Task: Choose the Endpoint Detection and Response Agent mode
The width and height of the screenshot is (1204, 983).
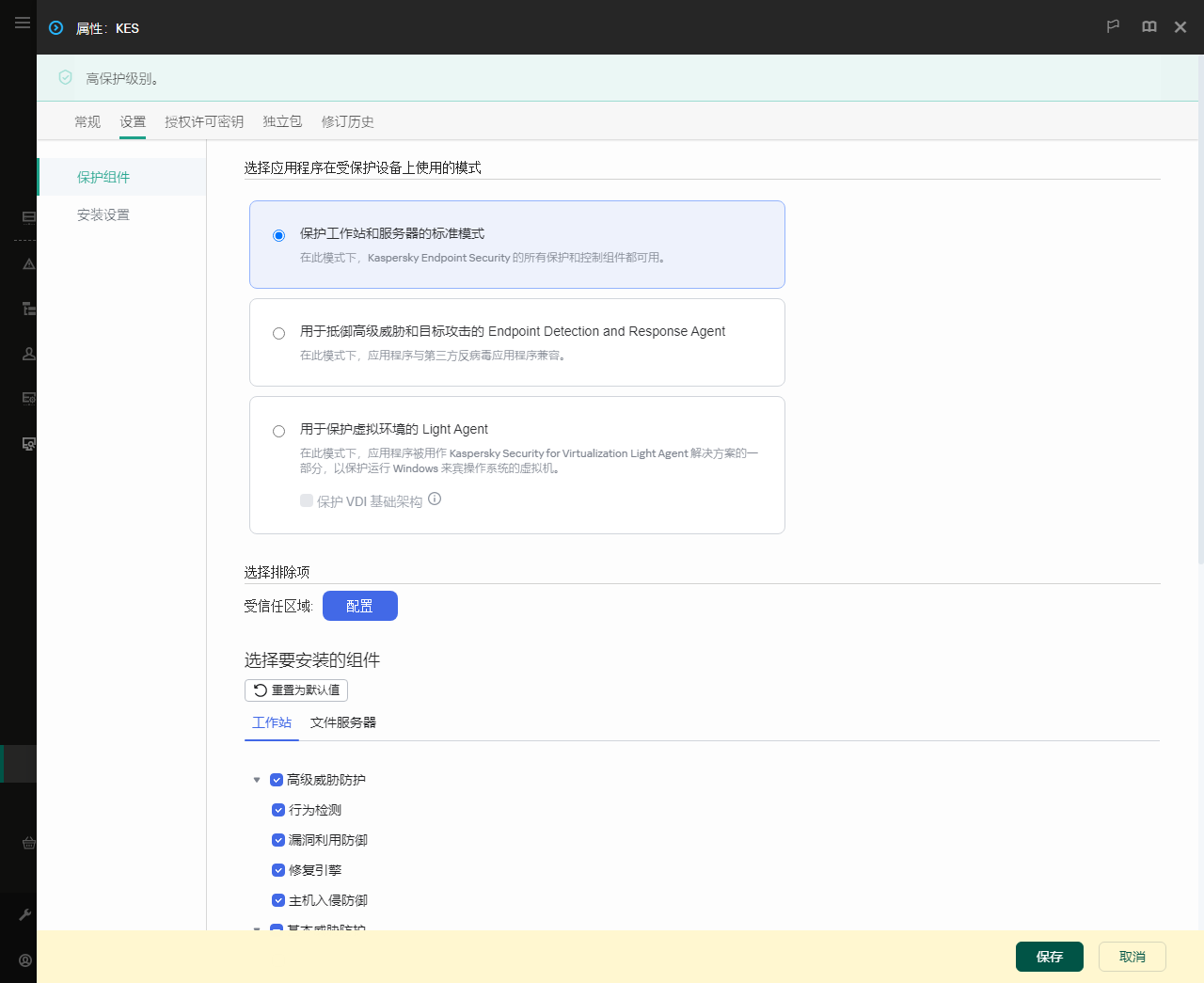Action: coord(278,333)
